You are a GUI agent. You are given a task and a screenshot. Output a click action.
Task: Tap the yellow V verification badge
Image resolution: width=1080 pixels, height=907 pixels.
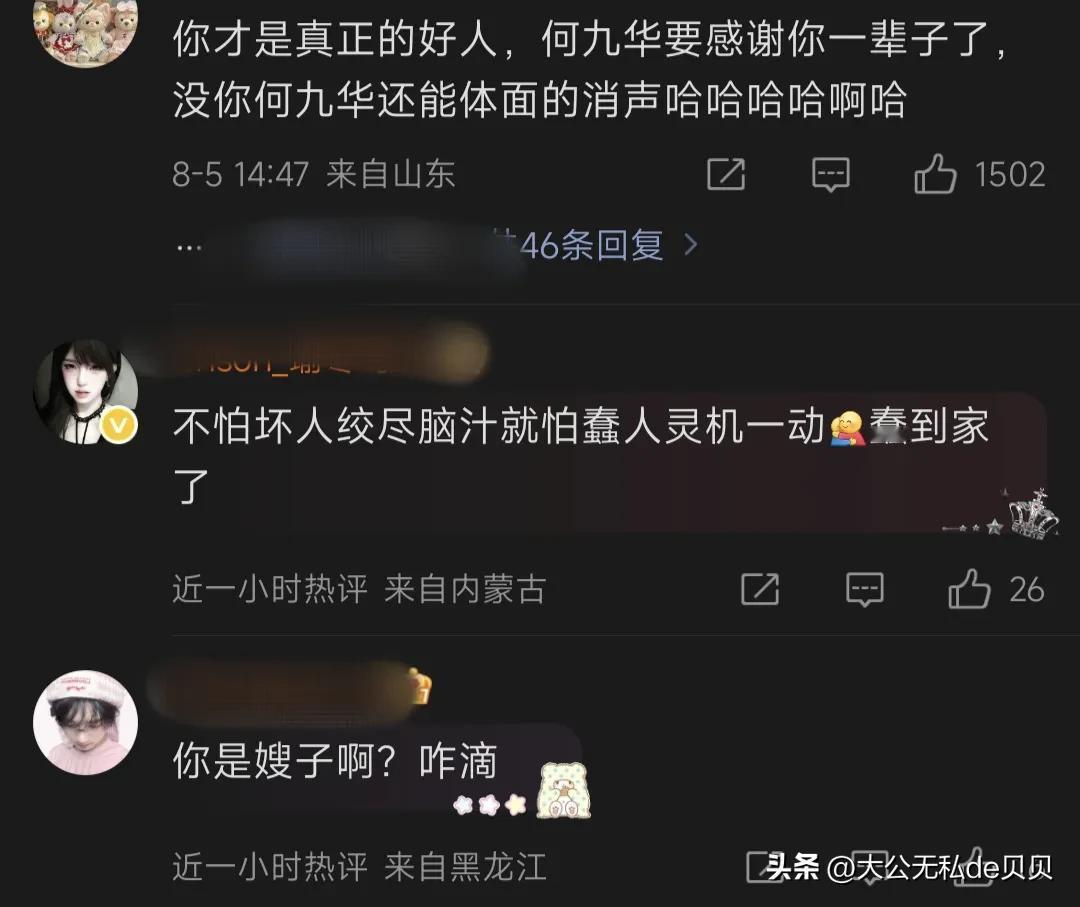[120, 426]
